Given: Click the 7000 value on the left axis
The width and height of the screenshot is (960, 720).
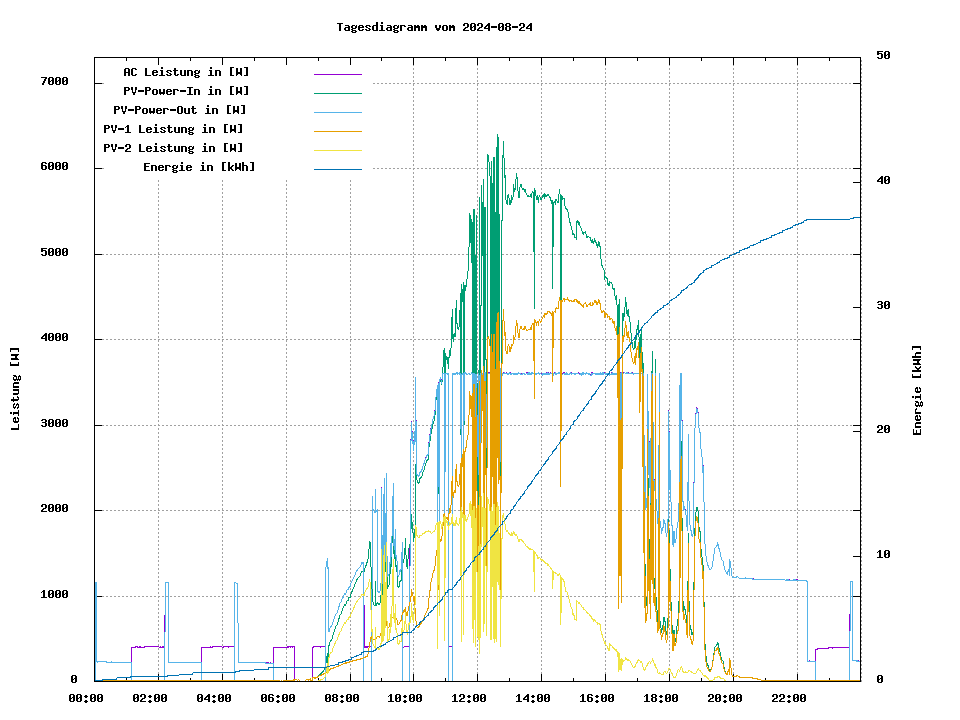Looking at the screenshot, I should (54, 82).
